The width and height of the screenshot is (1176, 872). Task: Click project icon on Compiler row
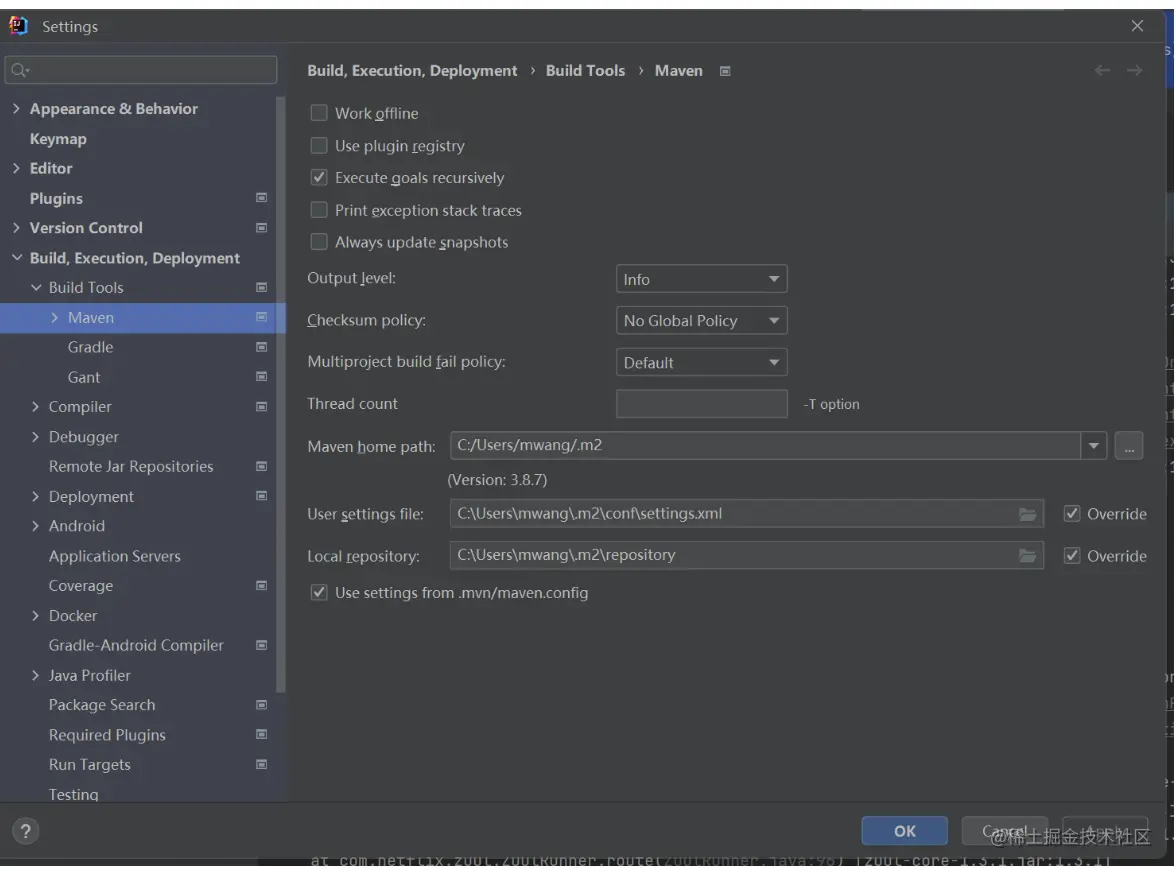coord(261,406)
